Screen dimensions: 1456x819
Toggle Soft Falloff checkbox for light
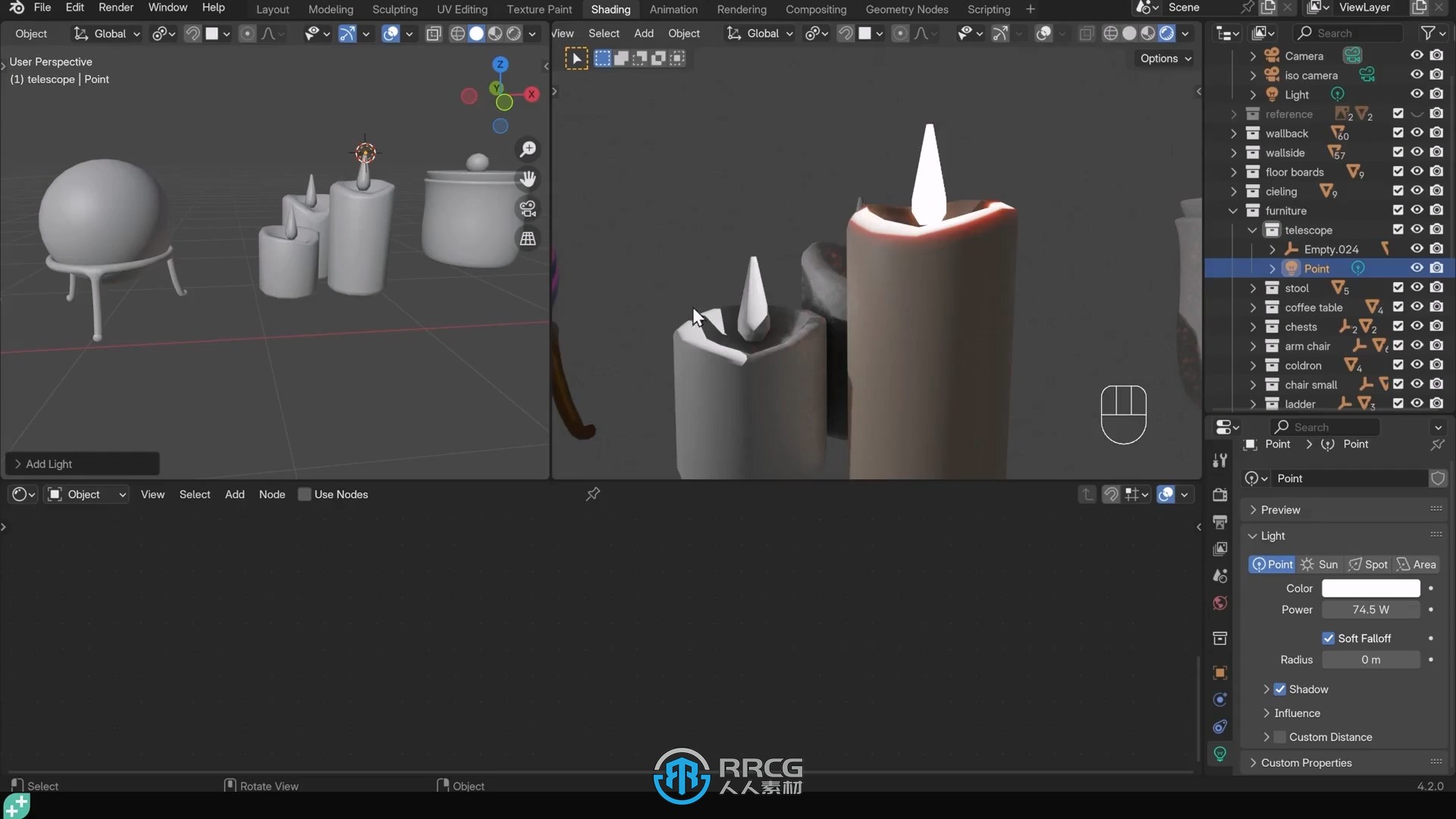[1327, 637]
